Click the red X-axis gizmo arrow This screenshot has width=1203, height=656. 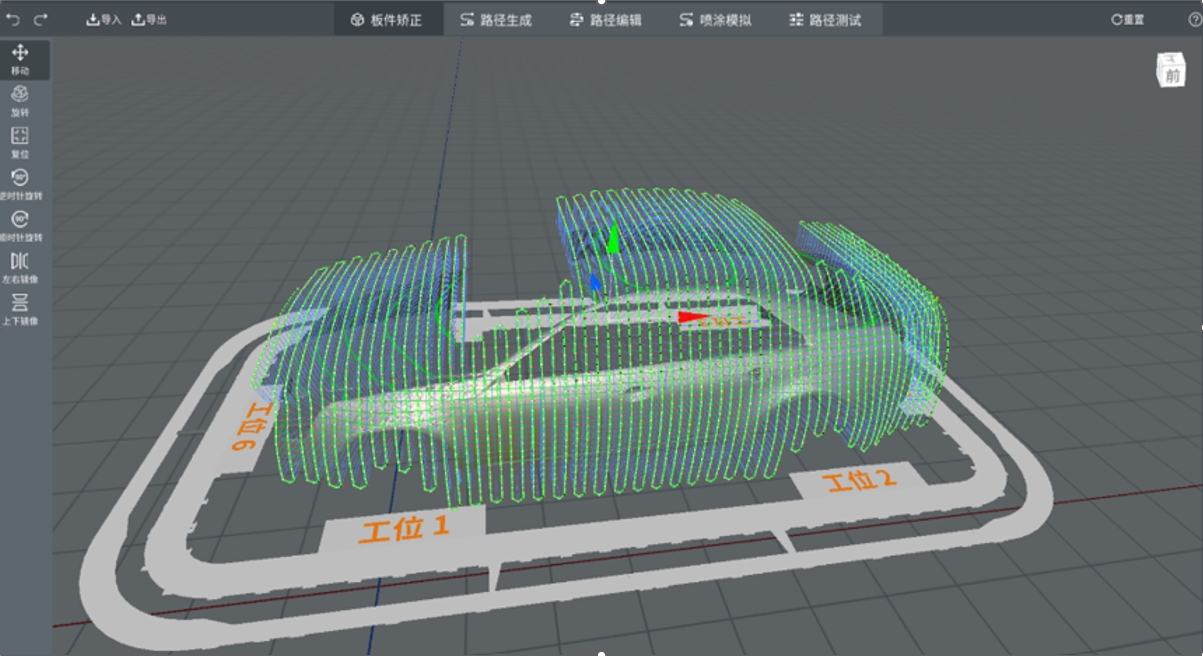[692, 317]
